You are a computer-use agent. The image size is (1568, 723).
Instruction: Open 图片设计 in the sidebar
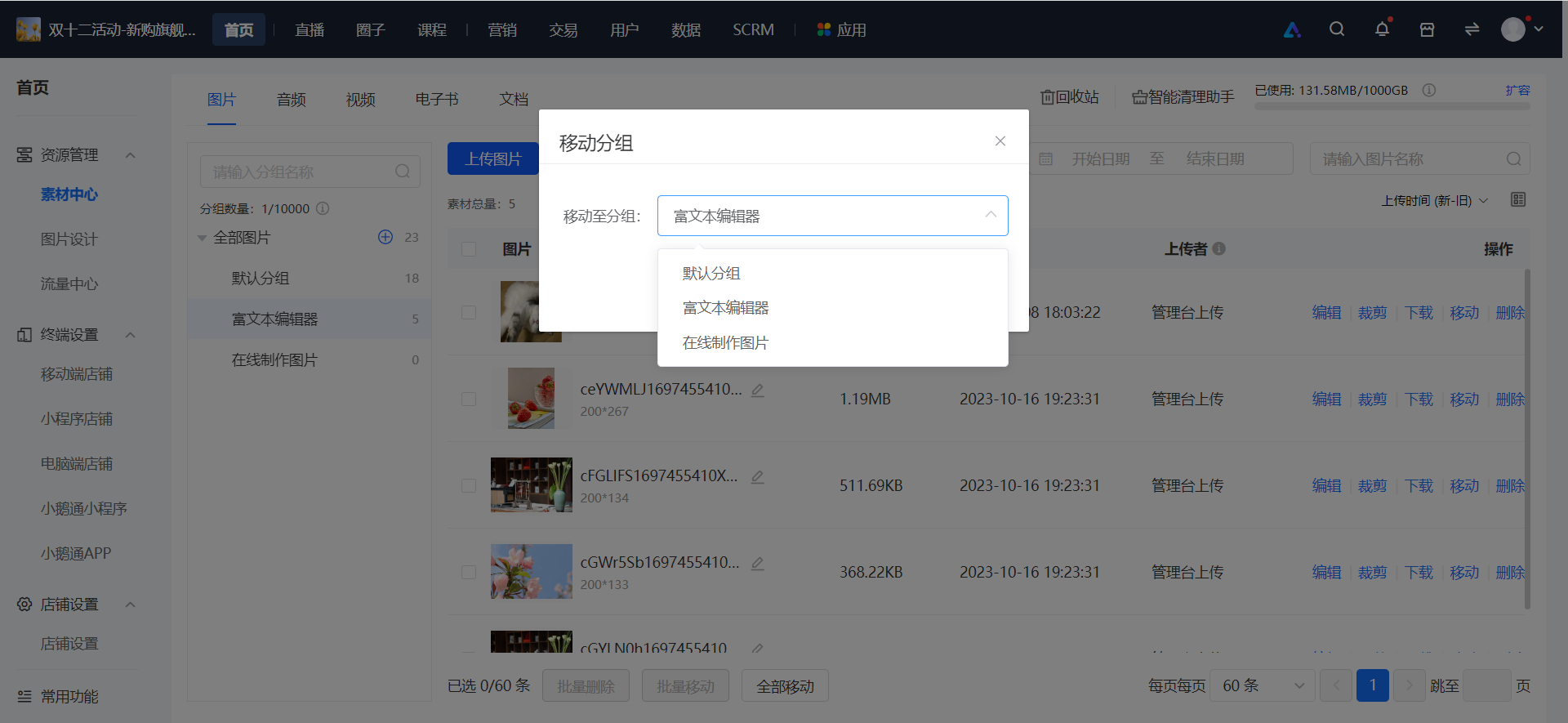[x=69, y=239]
